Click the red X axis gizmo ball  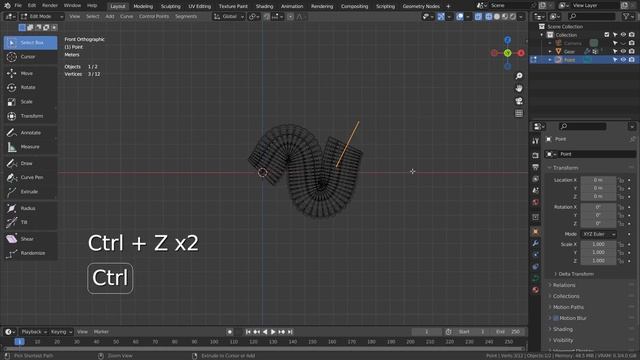(521, 53)
